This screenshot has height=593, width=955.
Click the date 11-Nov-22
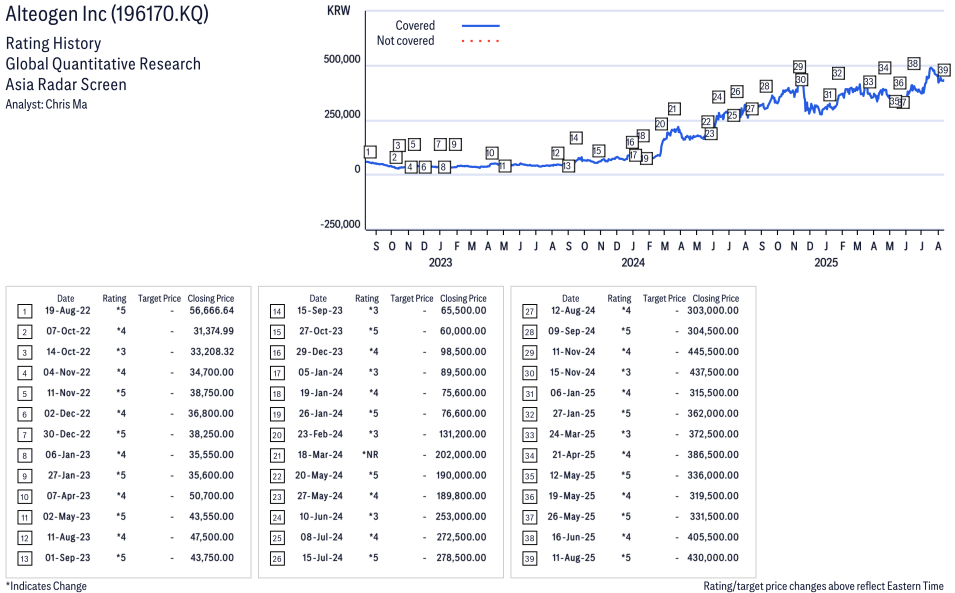click(x=68, y=393)
